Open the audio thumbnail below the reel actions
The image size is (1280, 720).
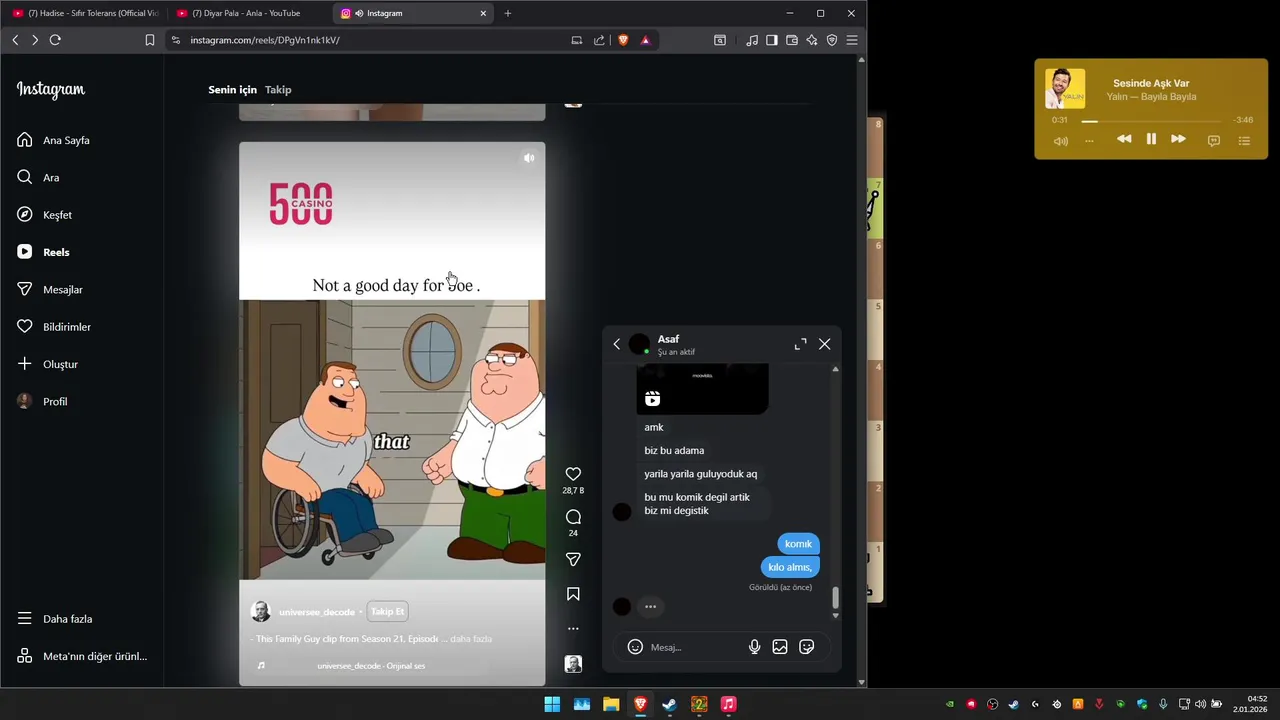573,664
